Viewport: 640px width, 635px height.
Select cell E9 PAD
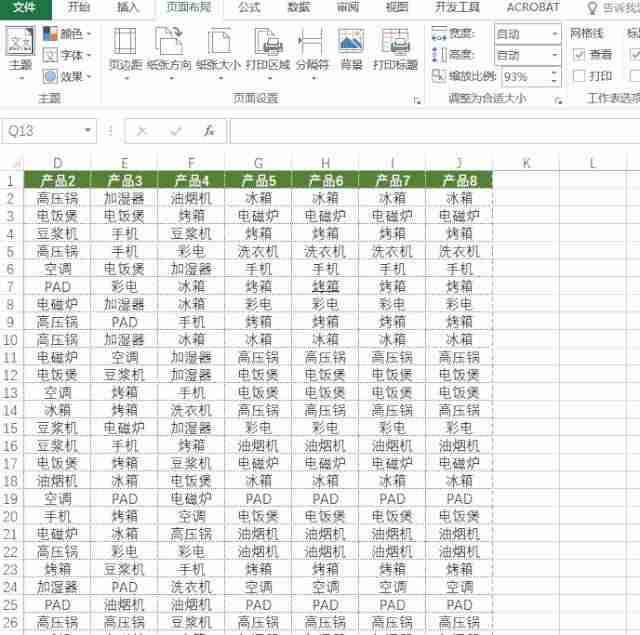point(124,322)
